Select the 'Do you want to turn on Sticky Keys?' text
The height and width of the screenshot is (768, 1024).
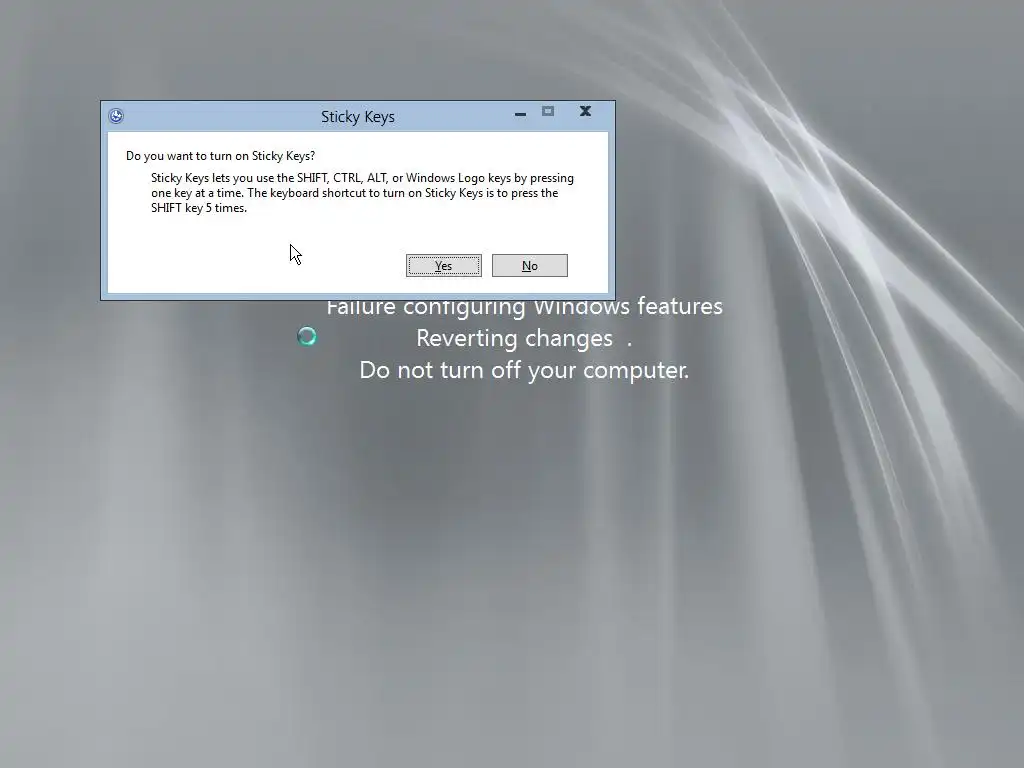pos(220,156)
